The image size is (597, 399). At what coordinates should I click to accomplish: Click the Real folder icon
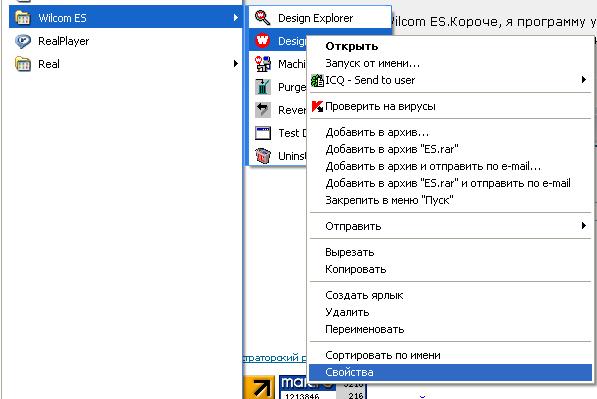click(22, 64)
